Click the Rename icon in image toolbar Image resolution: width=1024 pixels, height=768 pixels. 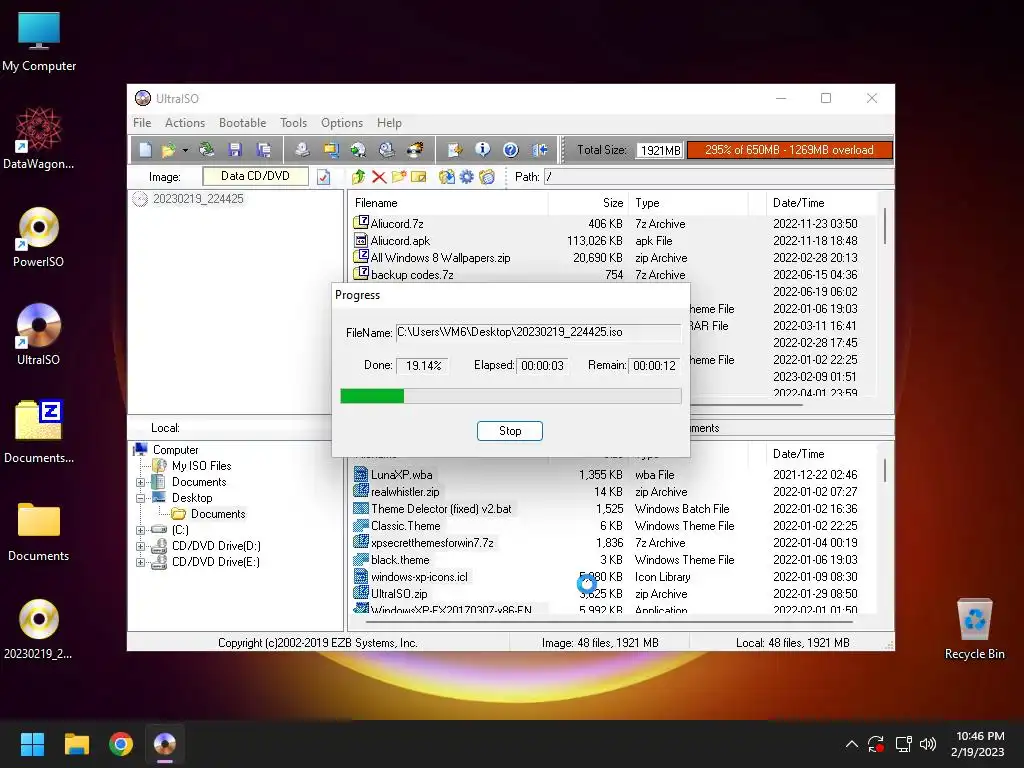(419, 177)
